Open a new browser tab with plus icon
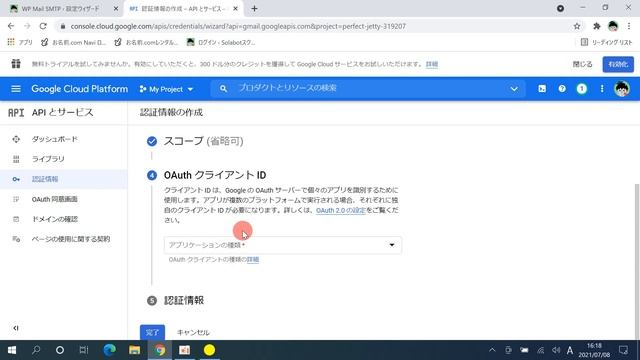Image resolution: width=640 pixels, height=360 pixels. tap(254, 9)
